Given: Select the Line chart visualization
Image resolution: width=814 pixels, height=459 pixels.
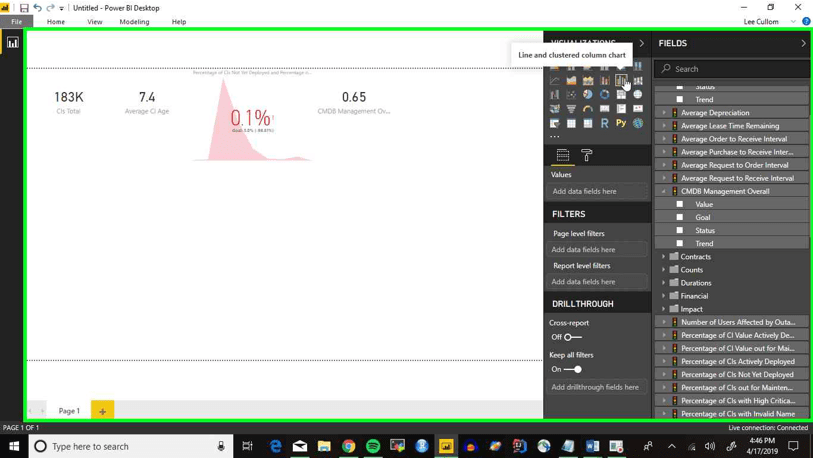Looking at the screenshot, I should tap(555, 80).
